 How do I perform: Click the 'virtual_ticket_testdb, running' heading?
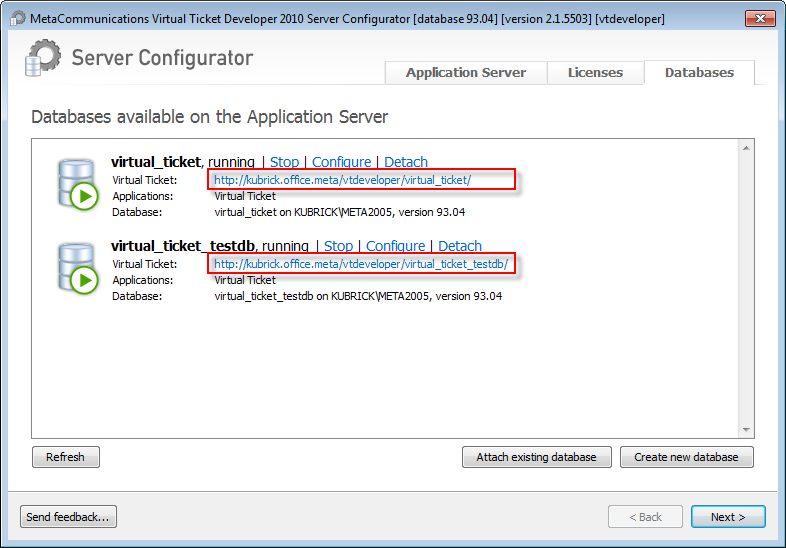point(210,246)
